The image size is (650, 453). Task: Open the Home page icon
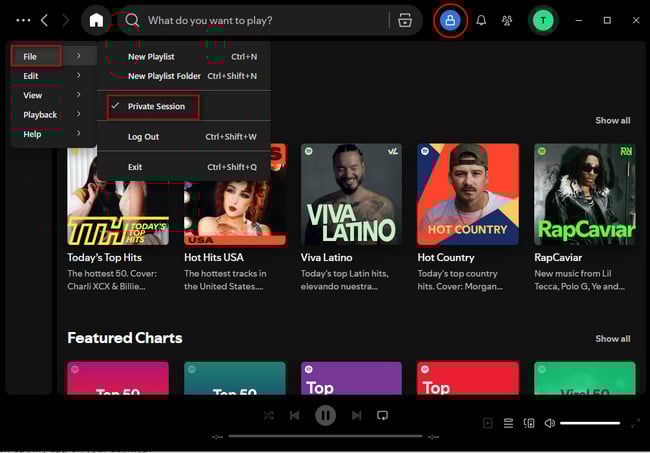(x=96, y=20)
